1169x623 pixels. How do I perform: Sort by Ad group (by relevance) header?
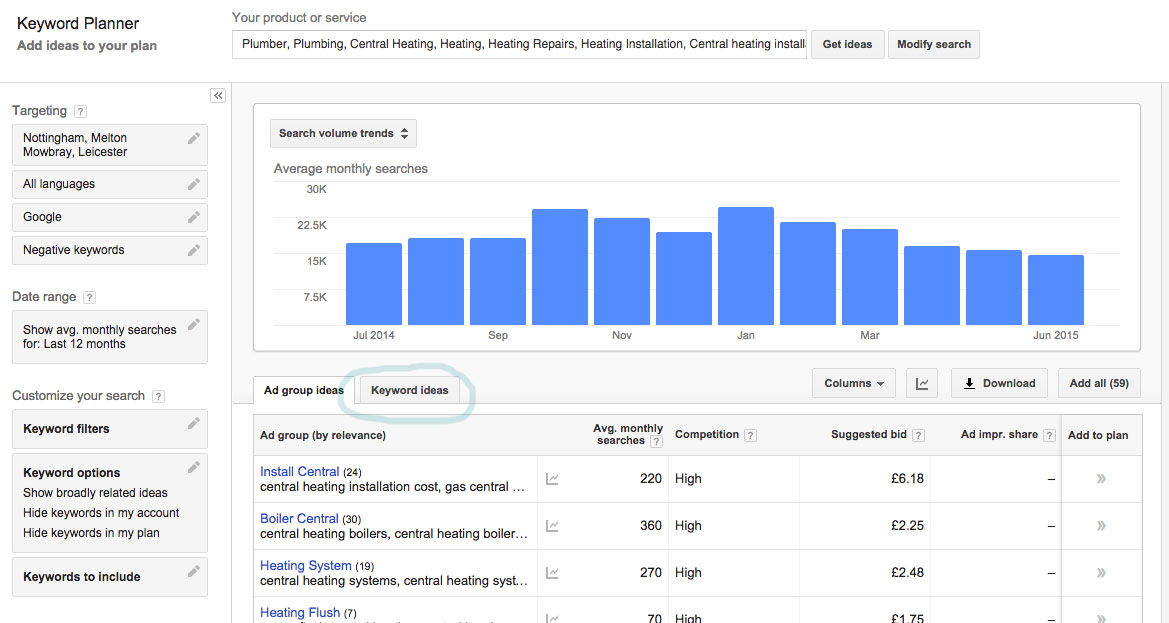(323, 435)
